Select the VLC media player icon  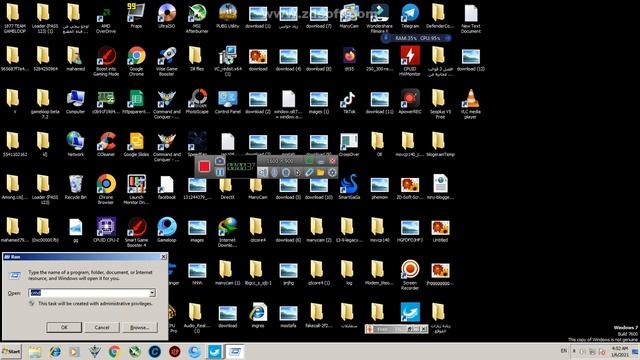point(471,104)
